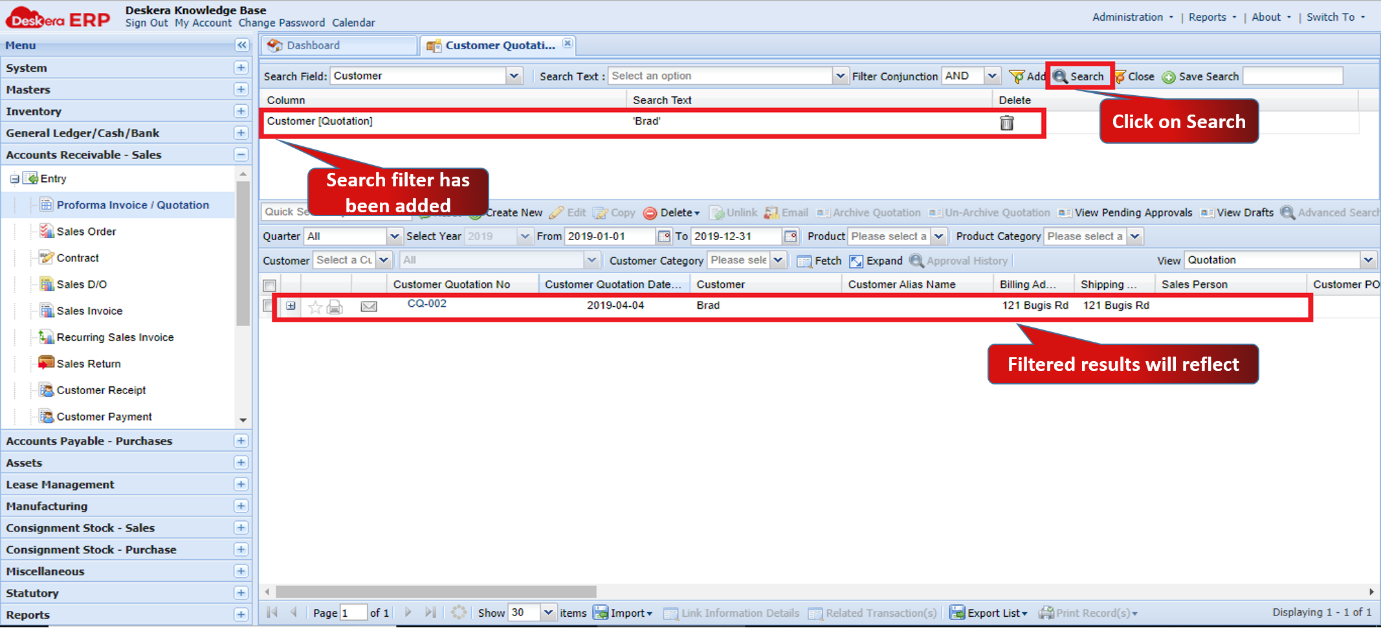Open the Show items-per-page dropdown
The image size is (1381, 631).
[x=548, y=612]
